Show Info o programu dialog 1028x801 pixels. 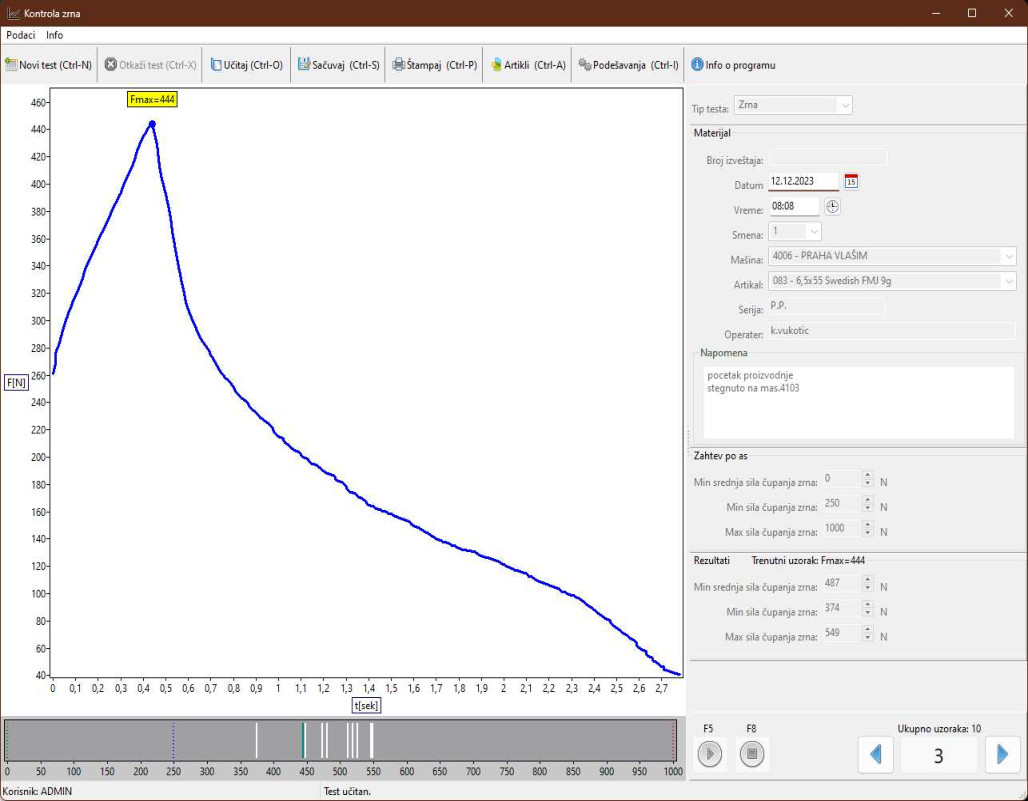[x=733, y=65]
